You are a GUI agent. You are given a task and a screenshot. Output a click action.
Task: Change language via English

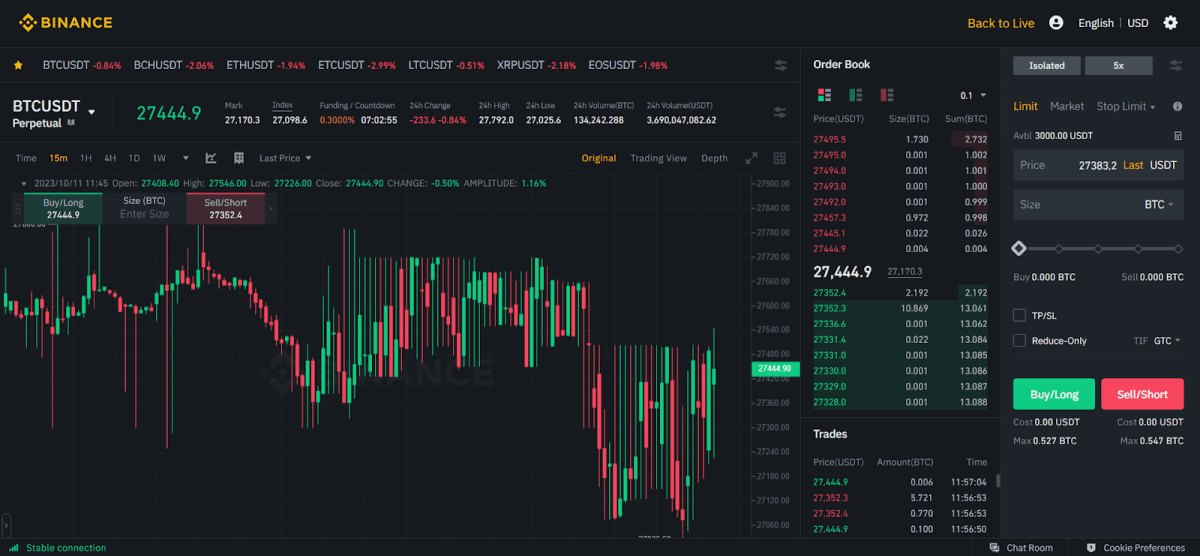[x=1096, y=23]
